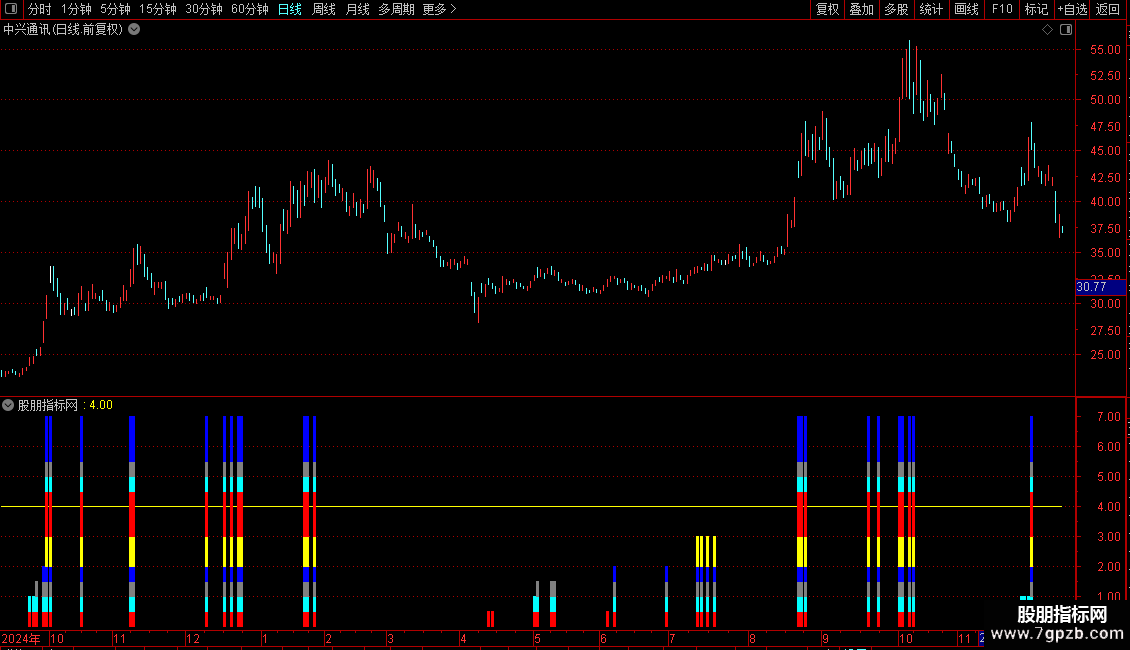This screenshot has width=1130, height=650.
Task: Click the 55.00 price axis label
Action: click(x=1105, y=50)
